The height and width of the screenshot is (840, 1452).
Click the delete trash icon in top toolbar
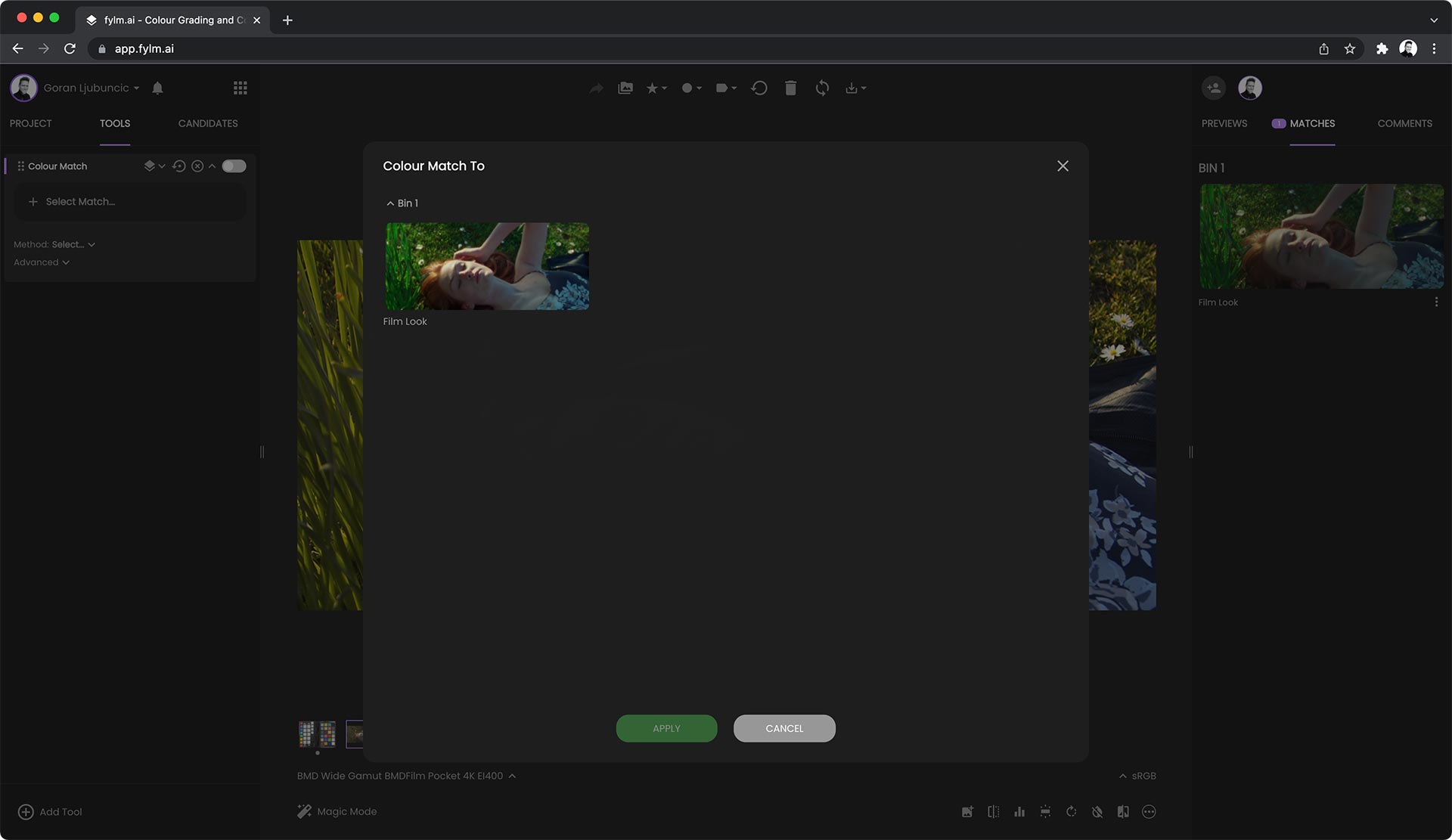[790, 88]
